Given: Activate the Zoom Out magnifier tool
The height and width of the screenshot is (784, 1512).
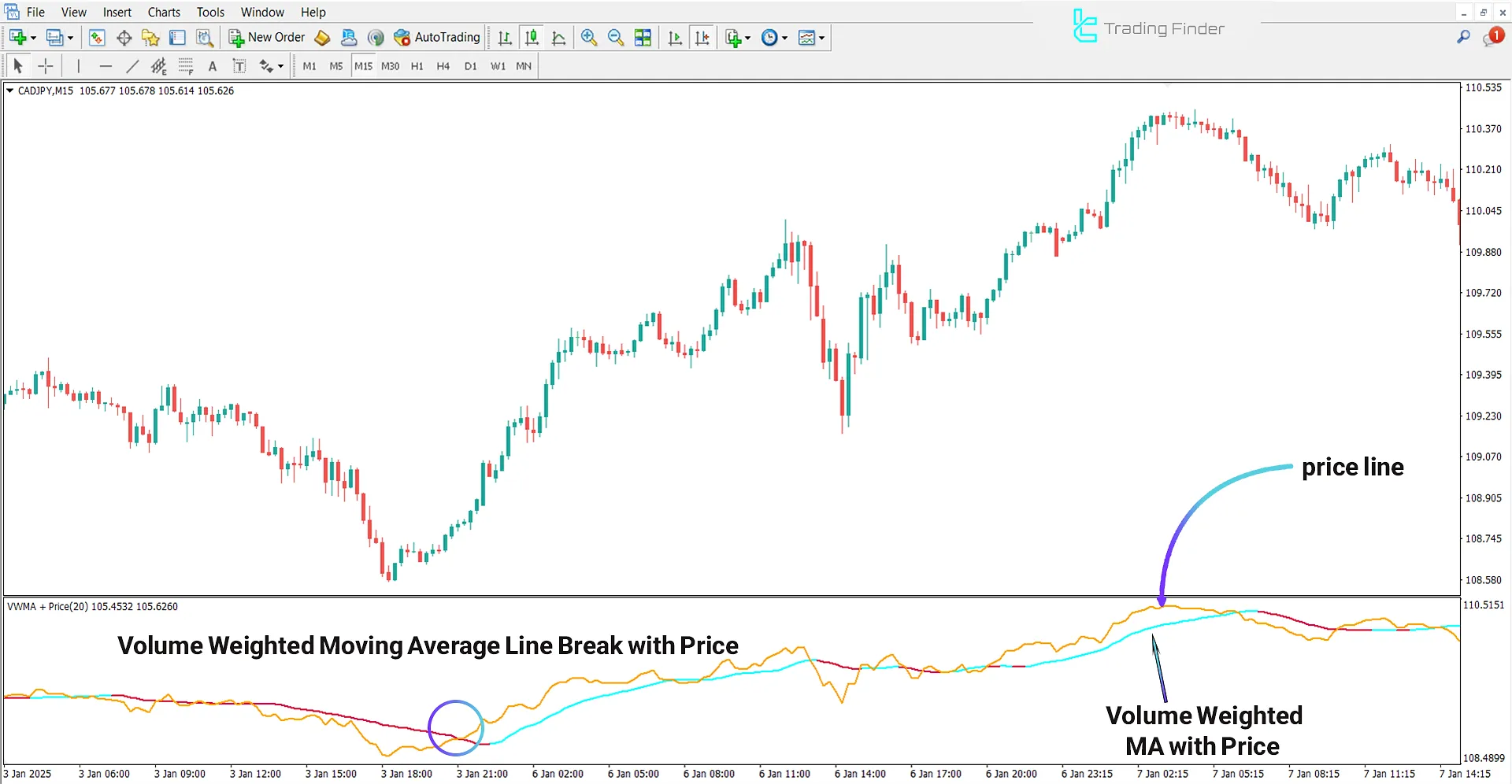Looking at the screenshot, I should (x=616, y=37).
